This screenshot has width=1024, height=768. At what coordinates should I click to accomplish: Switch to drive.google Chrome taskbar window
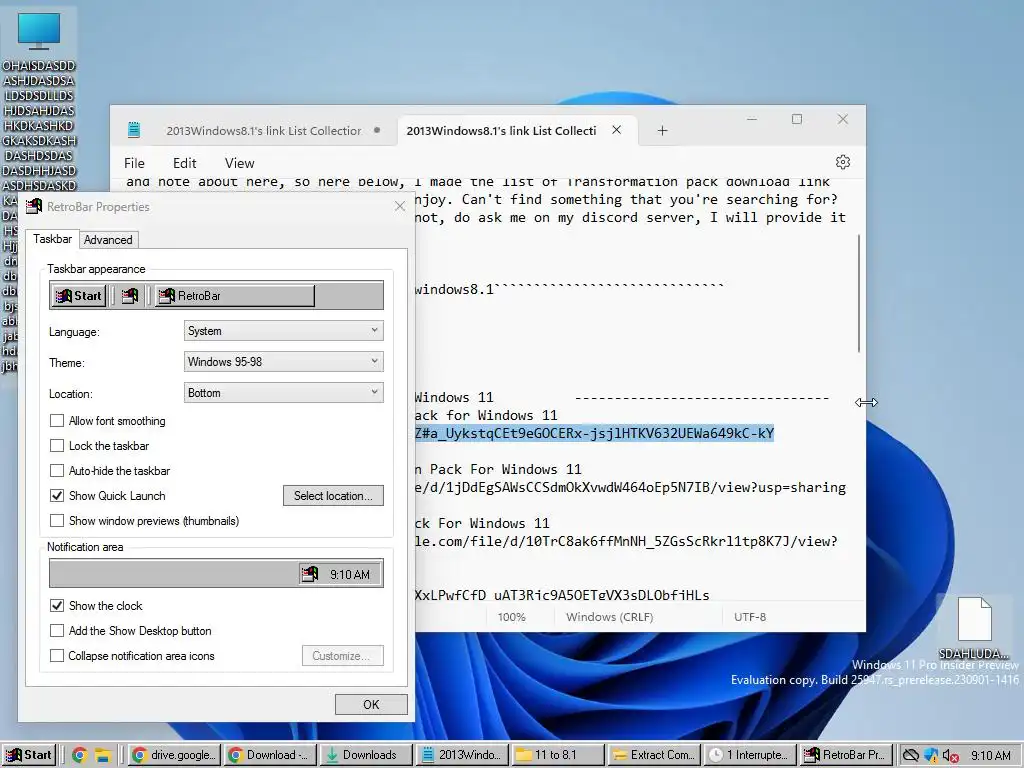point(174,755)
